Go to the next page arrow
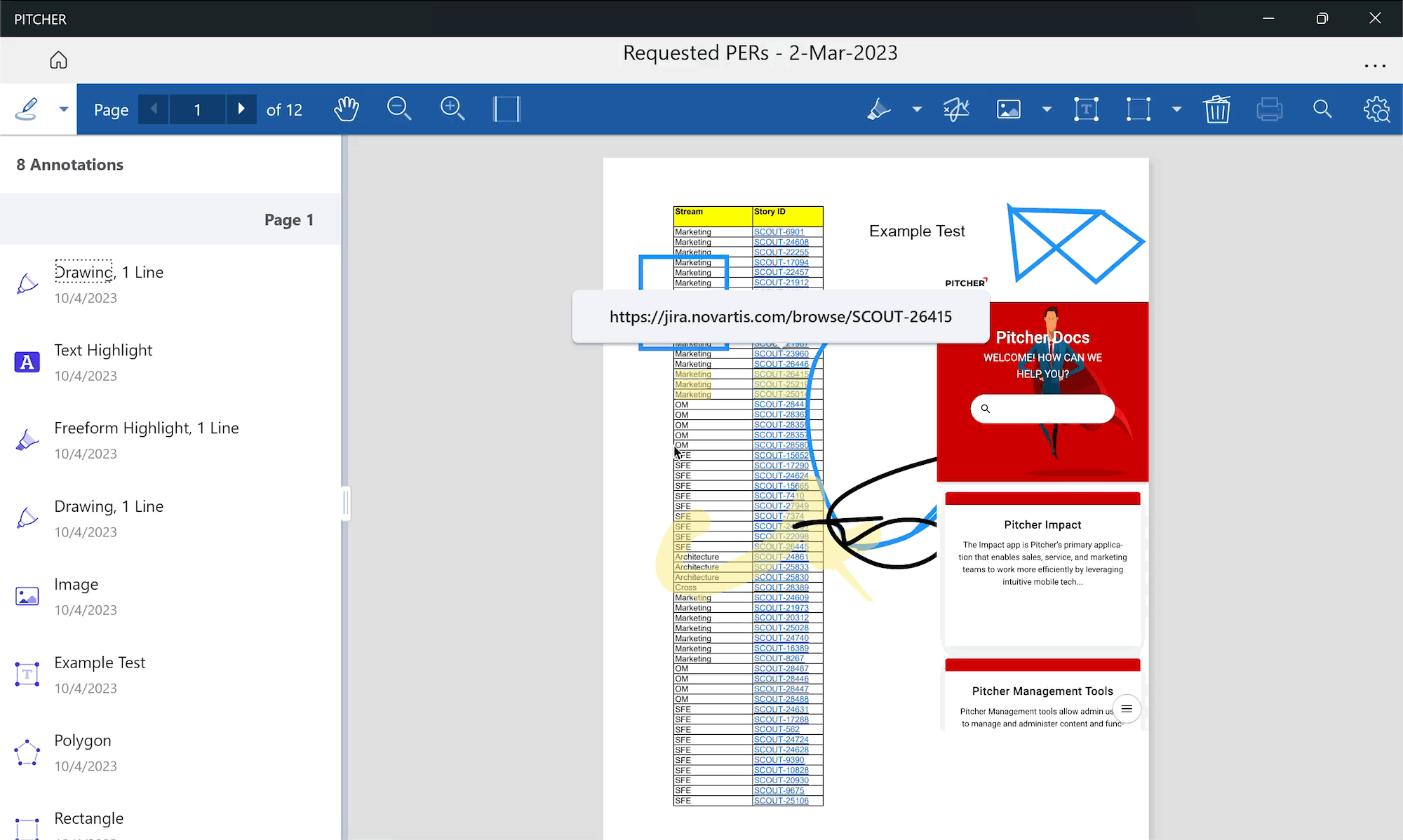This screenshot has height=840, width=1403. click(x=241, y=109)
